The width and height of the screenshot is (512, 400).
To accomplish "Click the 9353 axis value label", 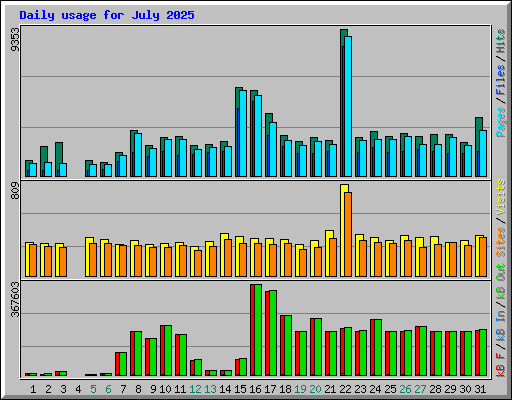I will point(15,39).
